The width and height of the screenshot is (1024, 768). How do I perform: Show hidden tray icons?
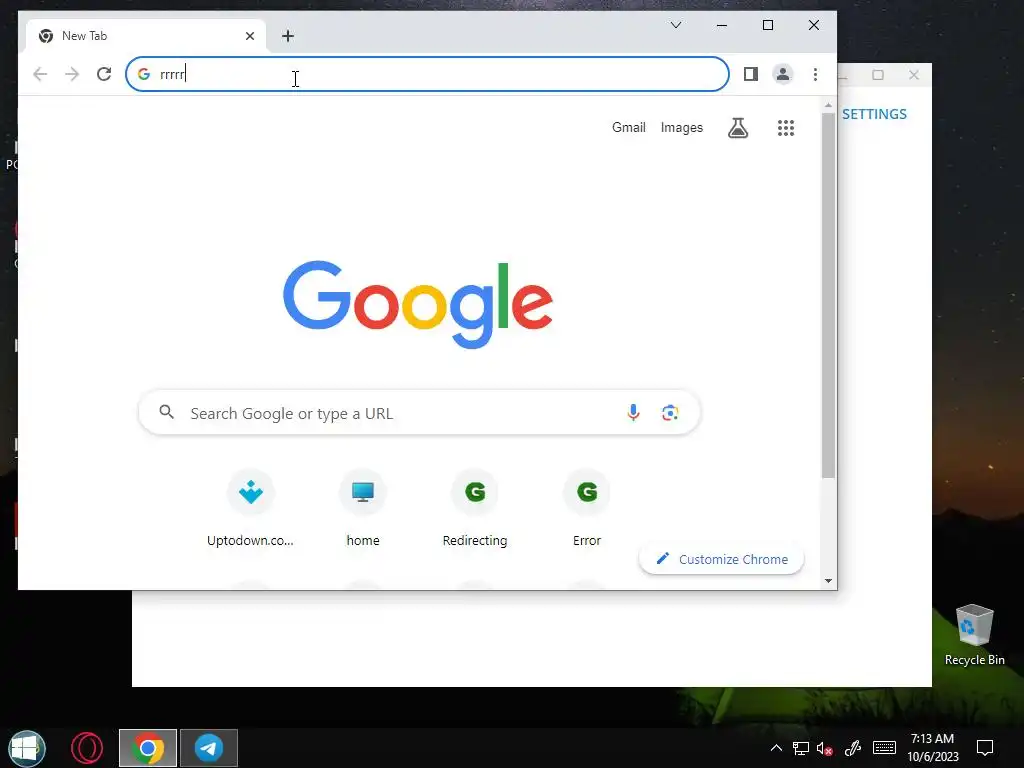point(776,748)
